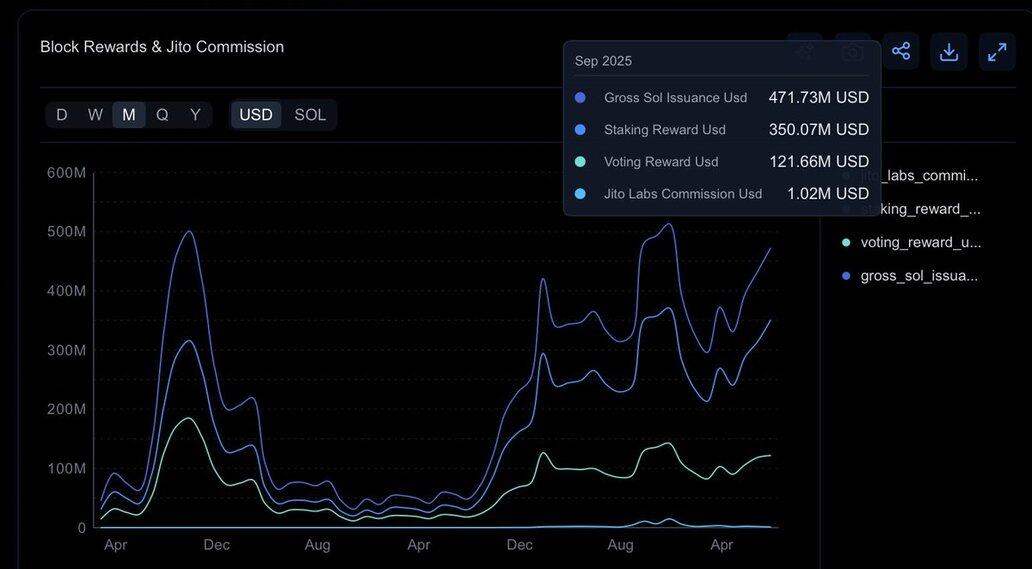1032x569 pixels.
Task: Switch to daily (D) interval
Action: click(x=62, y=115)
